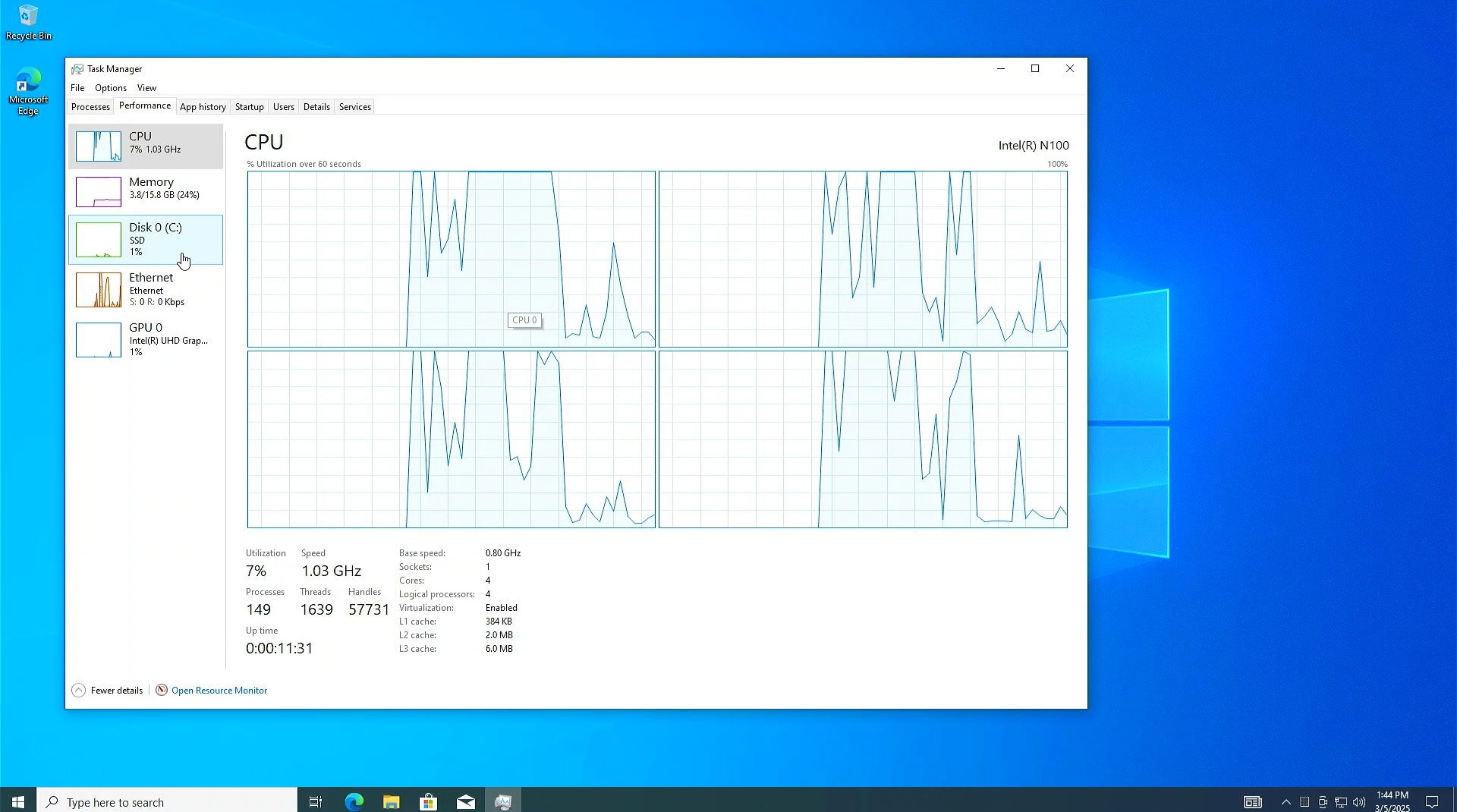
Task: Maximize the Task Manager window
Action: [1035, 69]
